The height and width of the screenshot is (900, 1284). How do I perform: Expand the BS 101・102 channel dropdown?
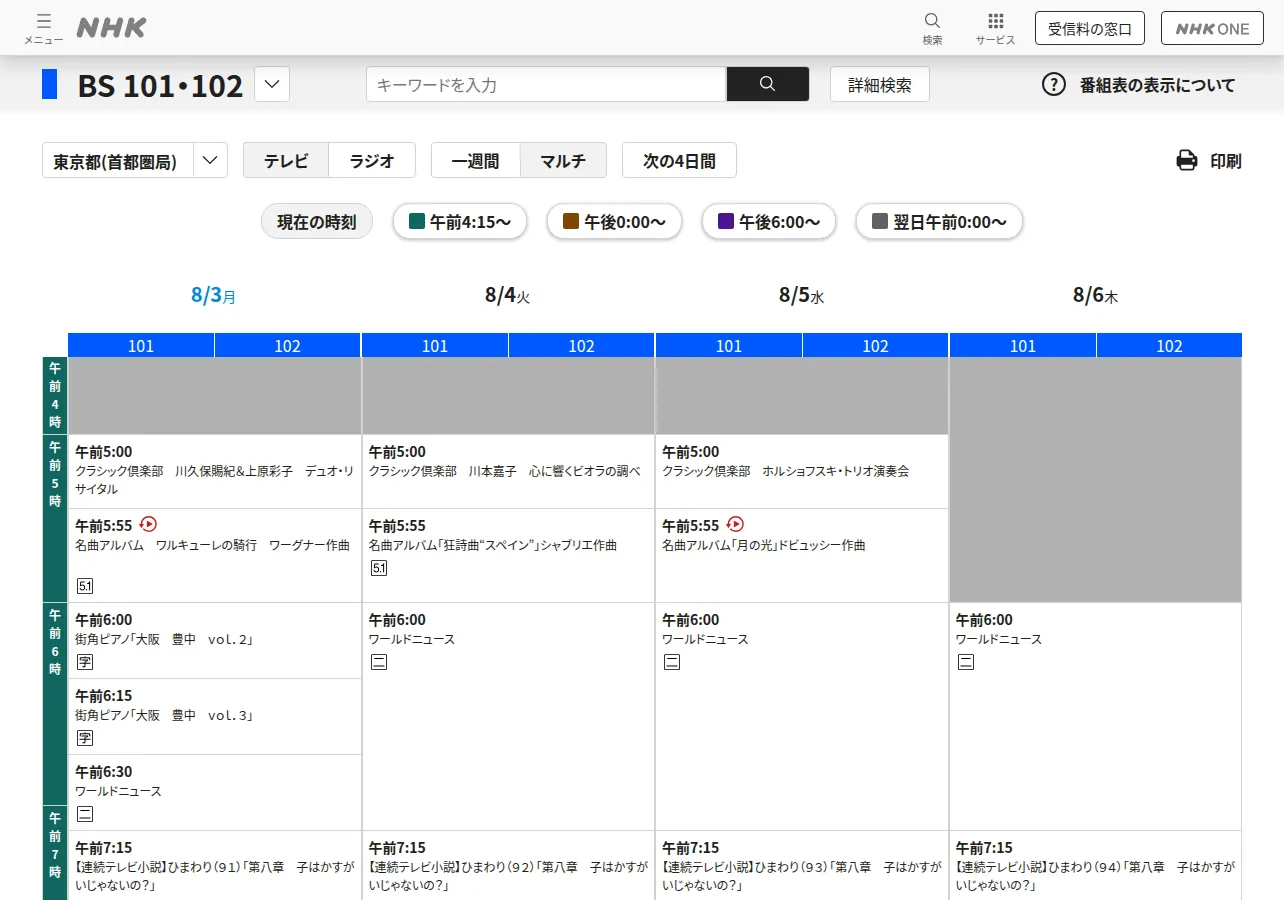272,84
